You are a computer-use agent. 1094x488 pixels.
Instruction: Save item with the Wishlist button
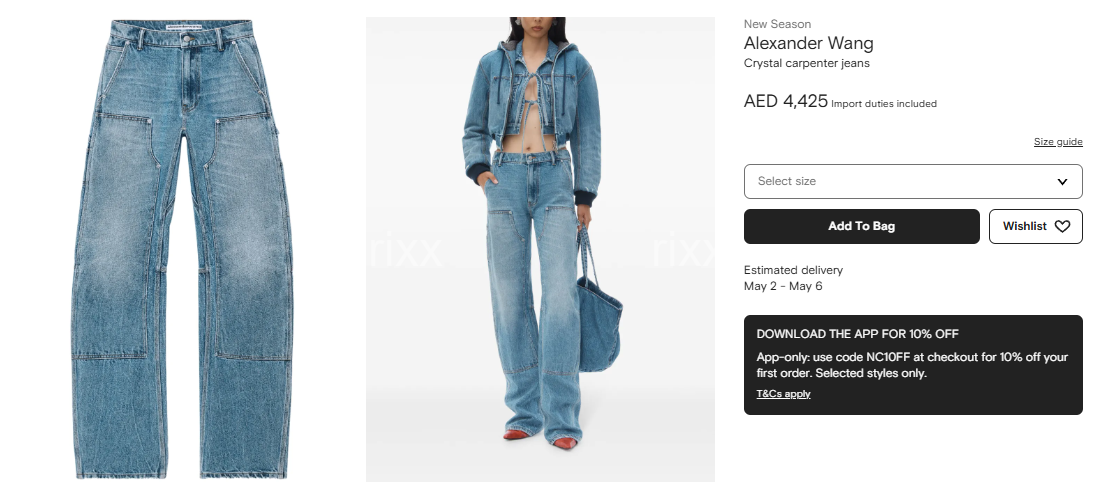click(x=1035, y=226)
